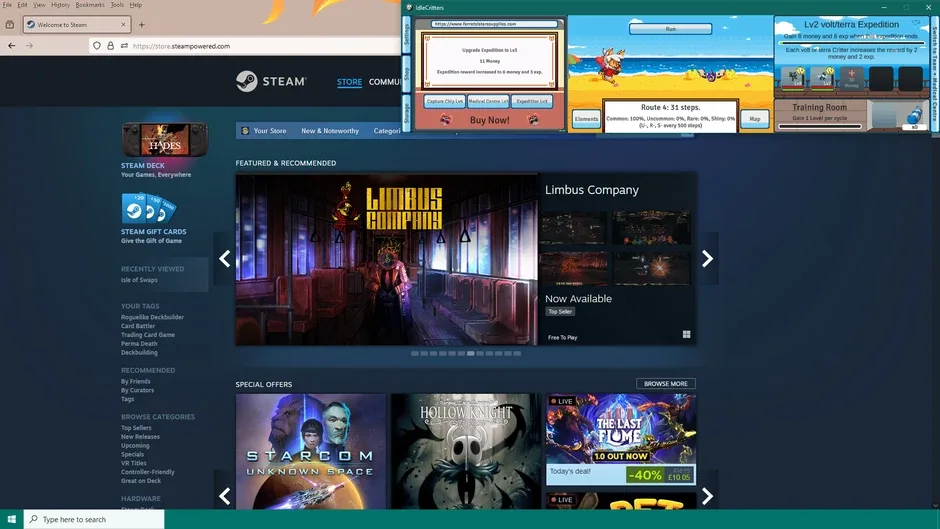Click the Windows taskbar search box
The width and height of the screenshot is (940, 529).
click(94, 519)
